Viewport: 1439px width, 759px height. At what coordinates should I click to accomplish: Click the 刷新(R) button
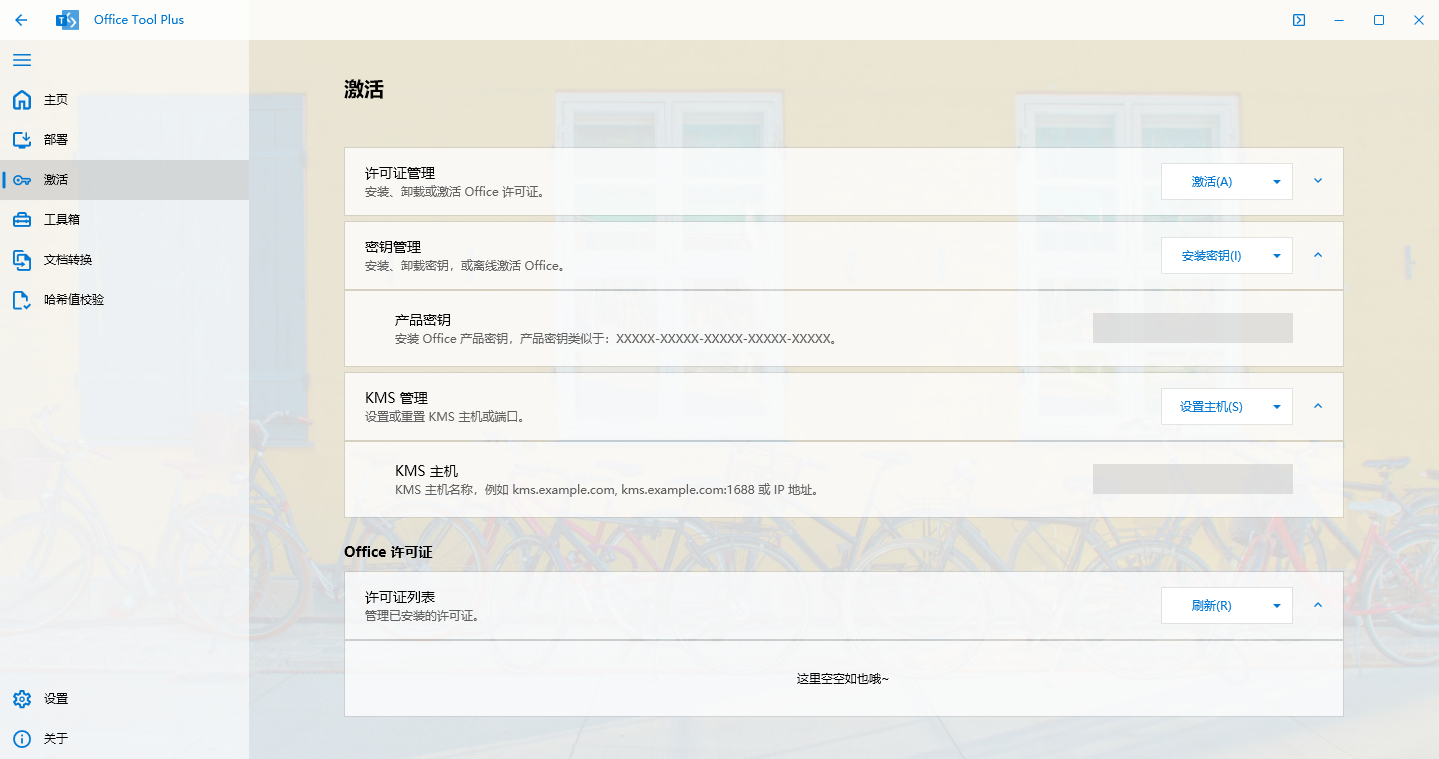(x=1211, y=606)
